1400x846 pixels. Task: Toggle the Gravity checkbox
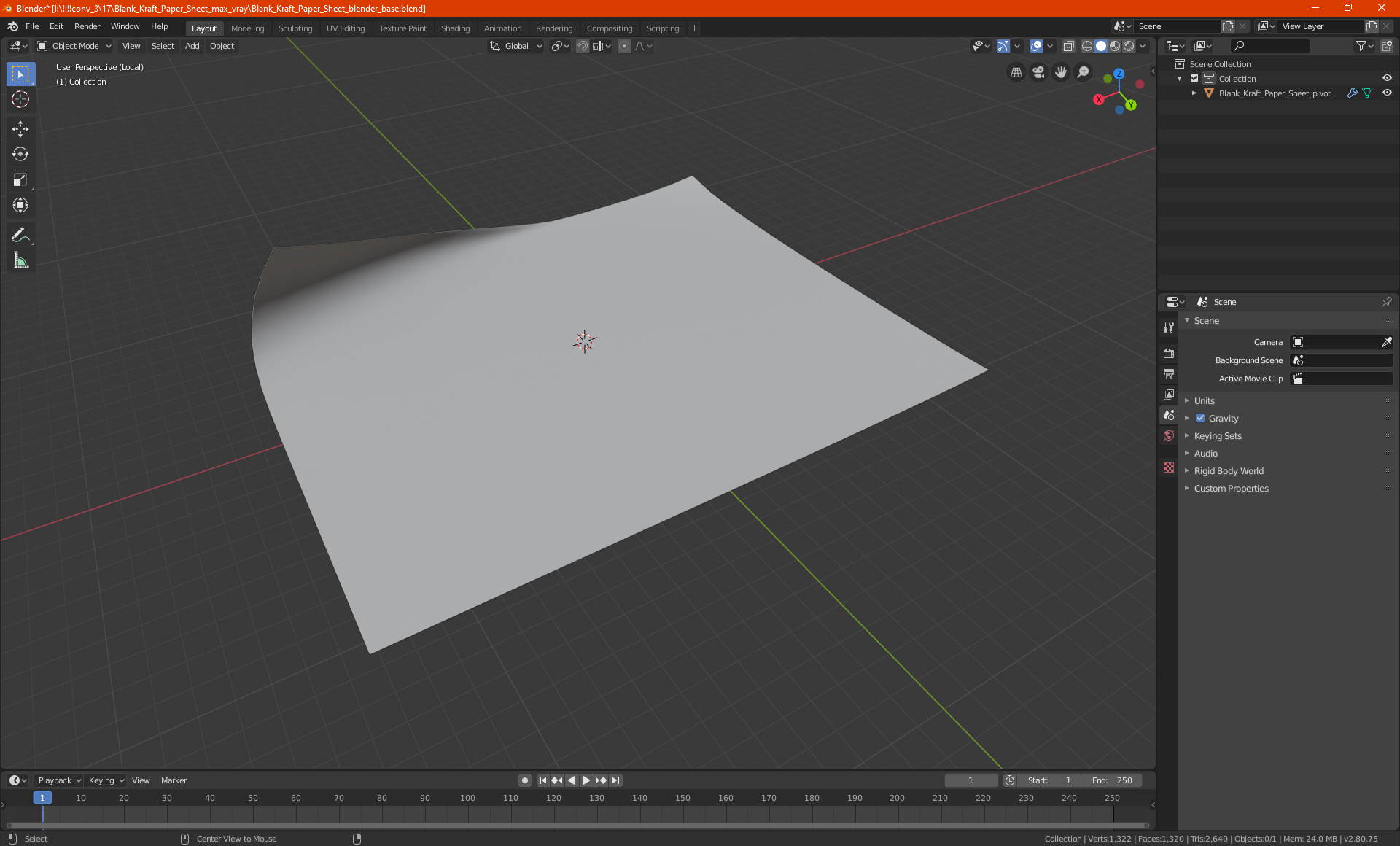(x=1200, y=419)
